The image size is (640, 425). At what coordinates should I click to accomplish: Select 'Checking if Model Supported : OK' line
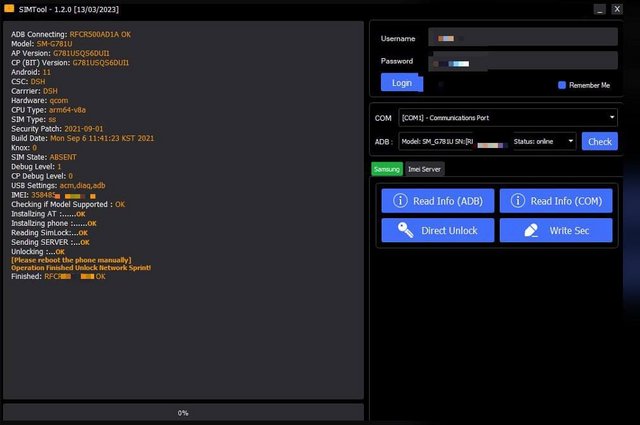click(x=68, y=204)
